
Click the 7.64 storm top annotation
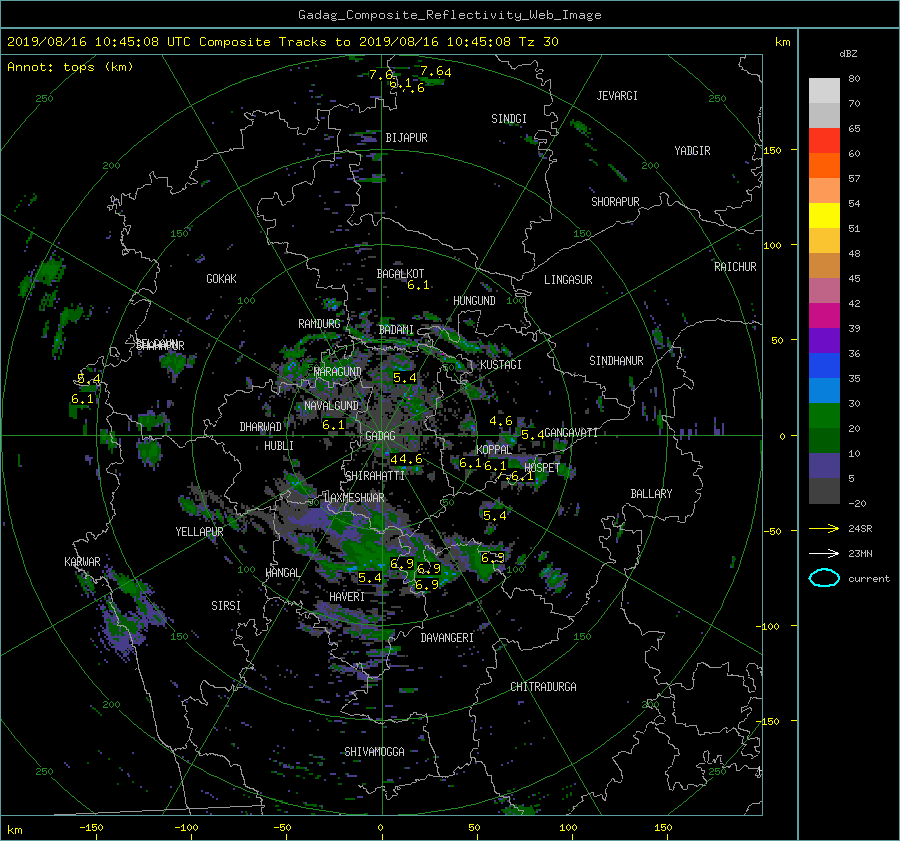coord(436,72)
